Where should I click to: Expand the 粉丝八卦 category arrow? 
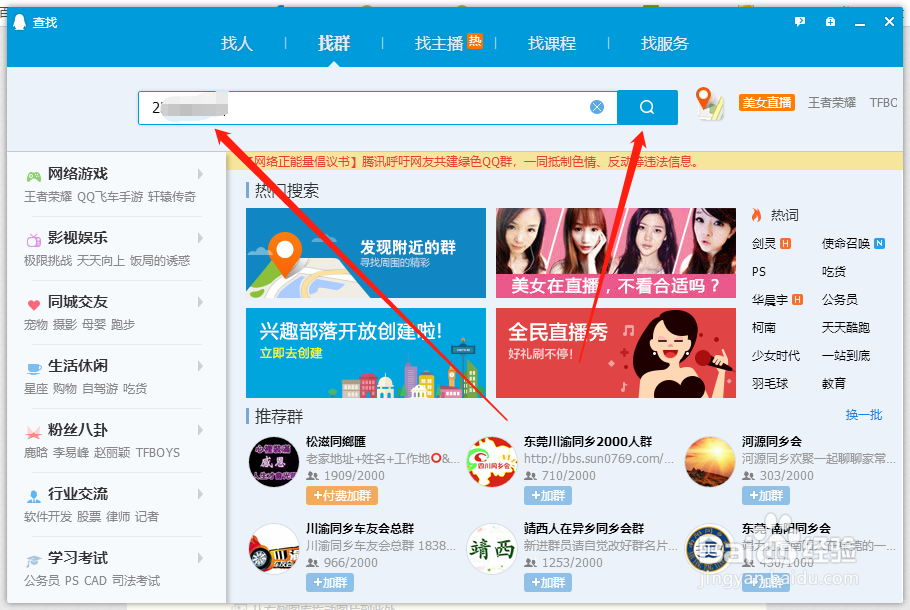click(x=200, y=430)
